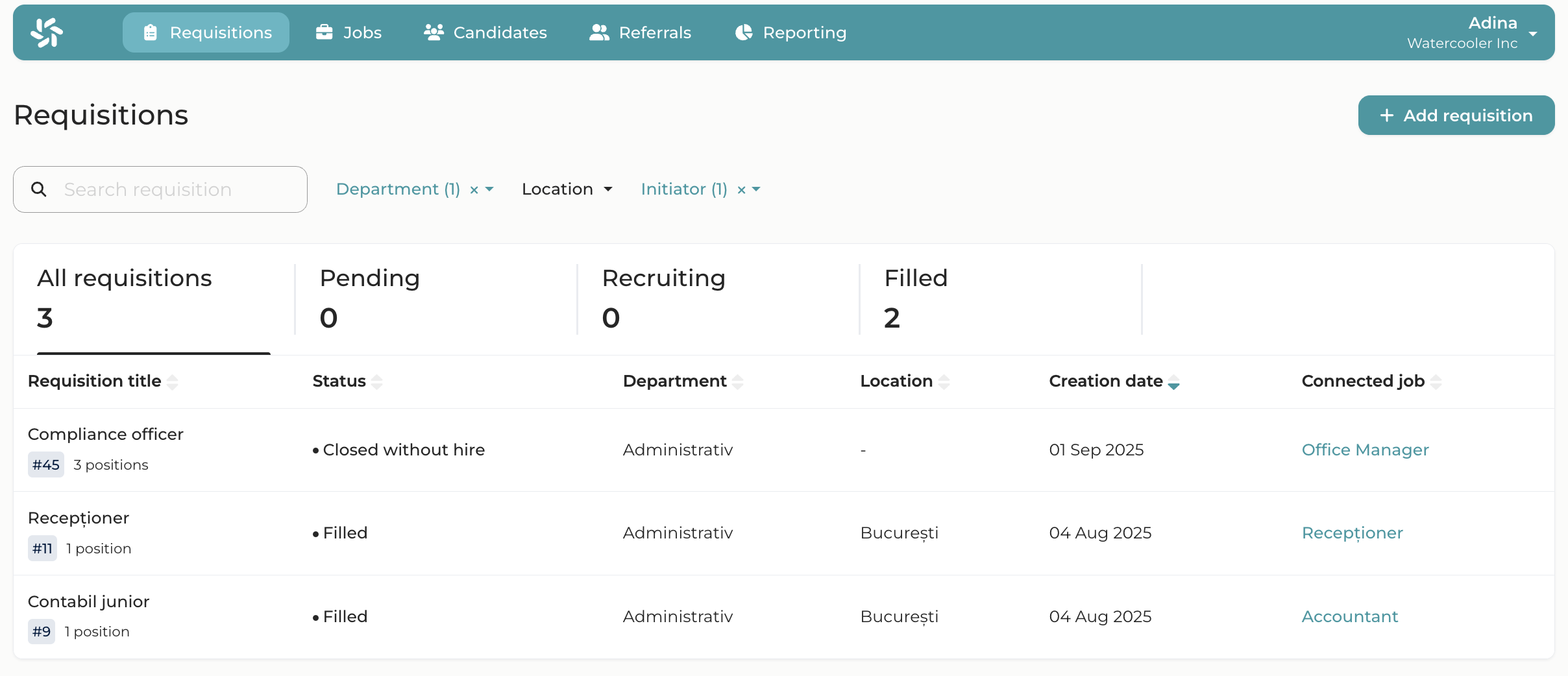Focus the Search requisition field
1568x676 pixels.
click(x=175, y=189)
